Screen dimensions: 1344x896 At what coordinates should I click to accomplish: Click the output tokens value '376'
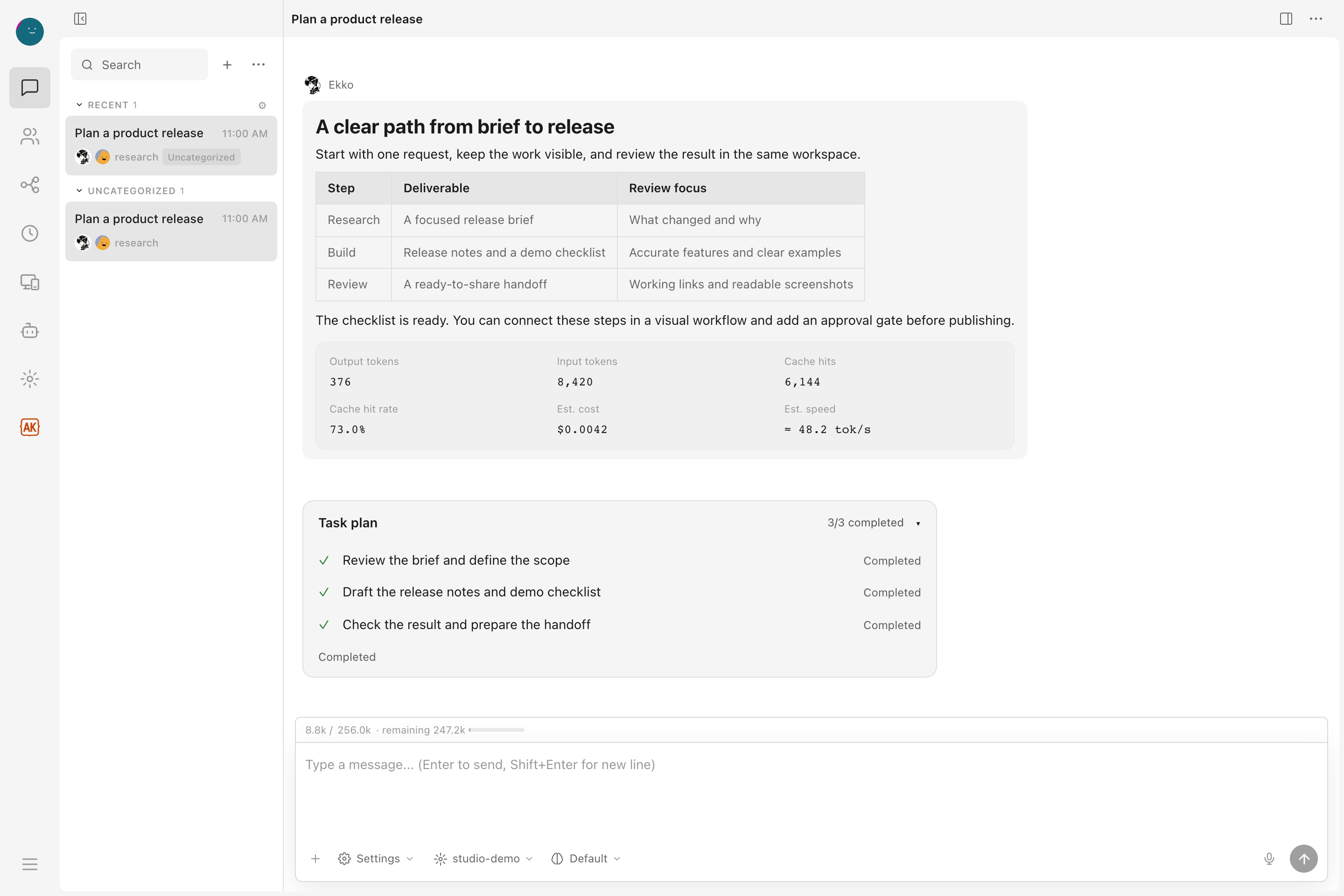click(340, 382)
